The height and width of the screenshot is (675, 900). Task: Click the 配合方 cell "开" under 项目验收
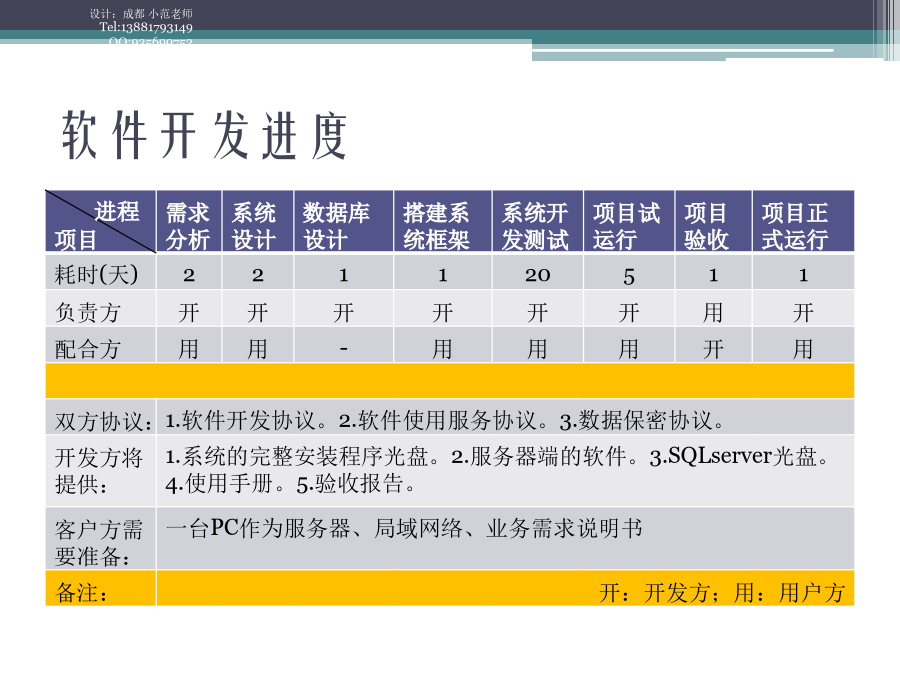(x=713, y=349)
